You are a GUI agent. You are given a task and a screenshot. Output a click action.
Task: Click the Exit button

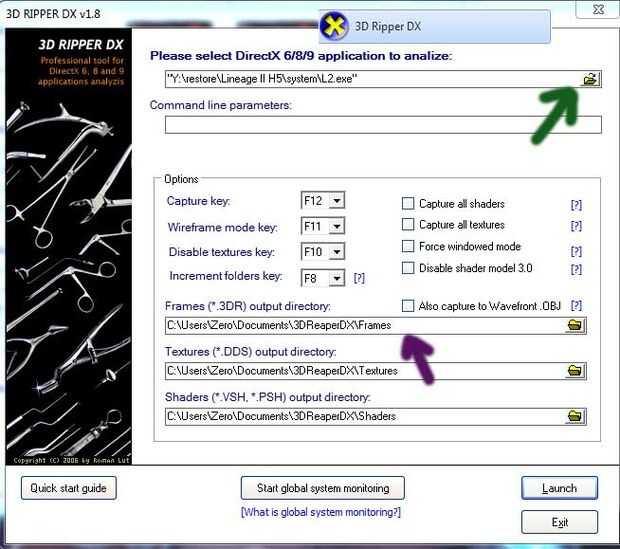tap(559, 522)
